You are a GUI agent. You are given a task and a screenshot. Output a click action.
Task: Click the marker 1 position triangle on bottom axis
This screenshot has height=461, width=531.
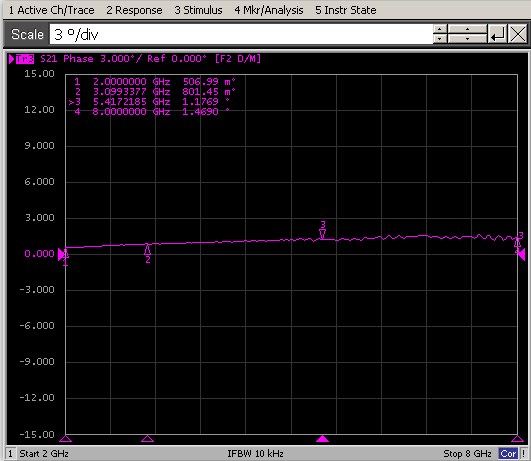(x=66, y=439)
